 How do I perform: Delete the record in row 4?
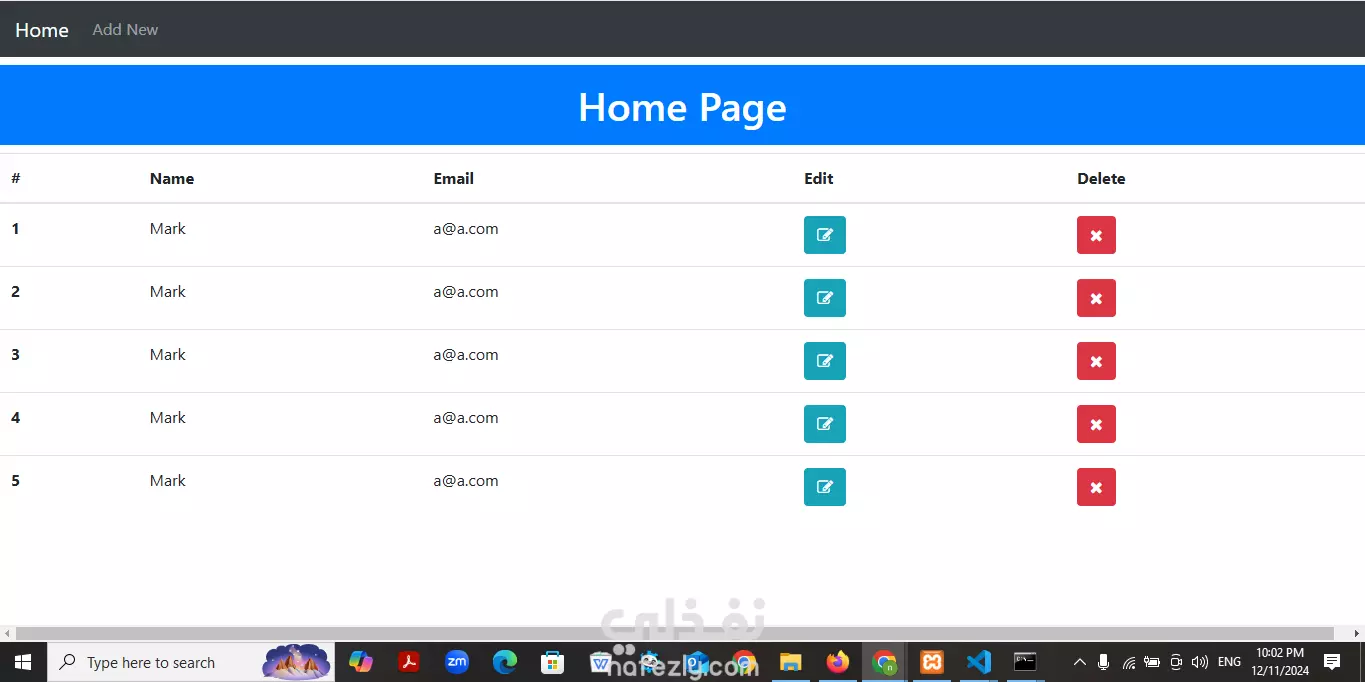pyautogui.click(x=1096, y=424)
